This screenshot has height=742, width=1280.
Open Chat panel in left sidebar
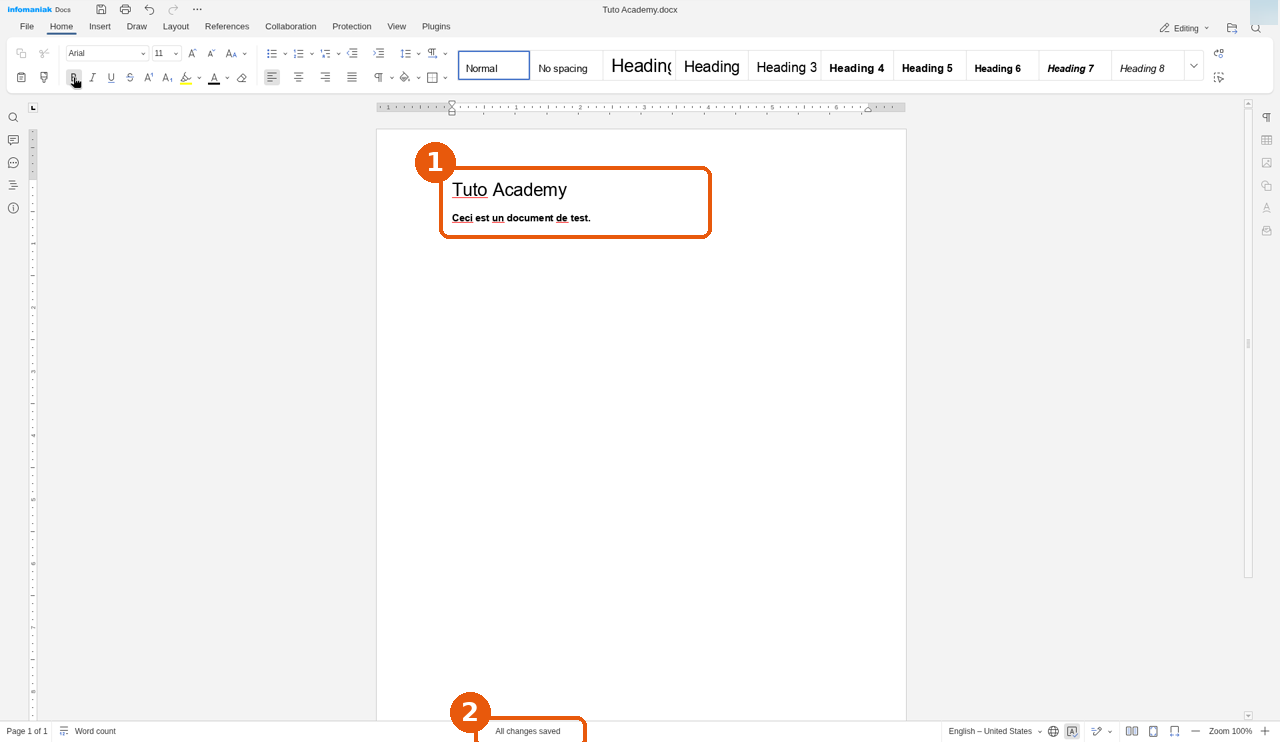pos(13,163)
